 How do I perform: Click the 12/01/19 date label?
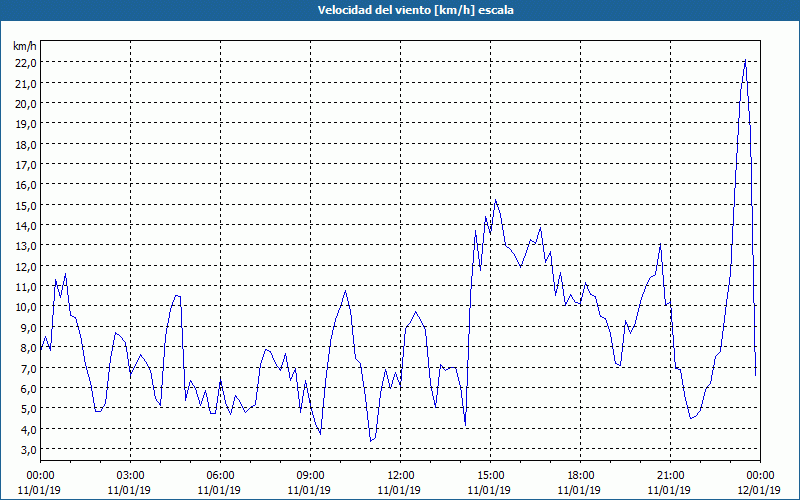point(760,490)
